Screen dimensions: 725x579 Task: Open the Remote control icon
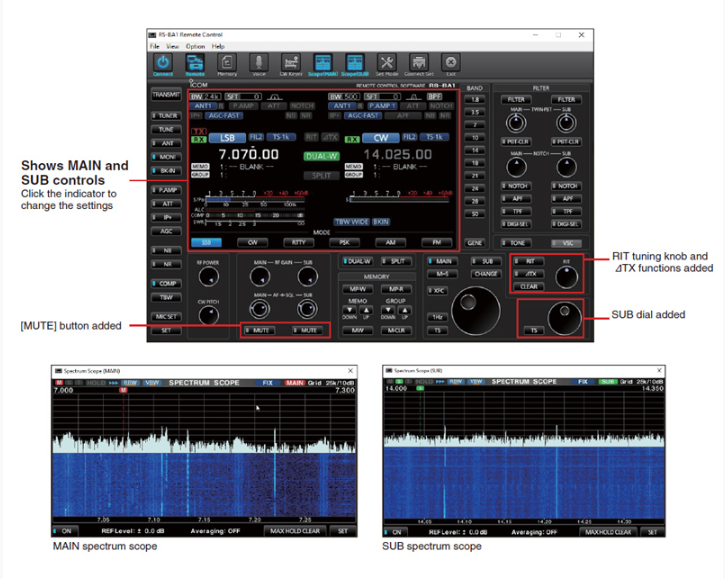point(195,62)
